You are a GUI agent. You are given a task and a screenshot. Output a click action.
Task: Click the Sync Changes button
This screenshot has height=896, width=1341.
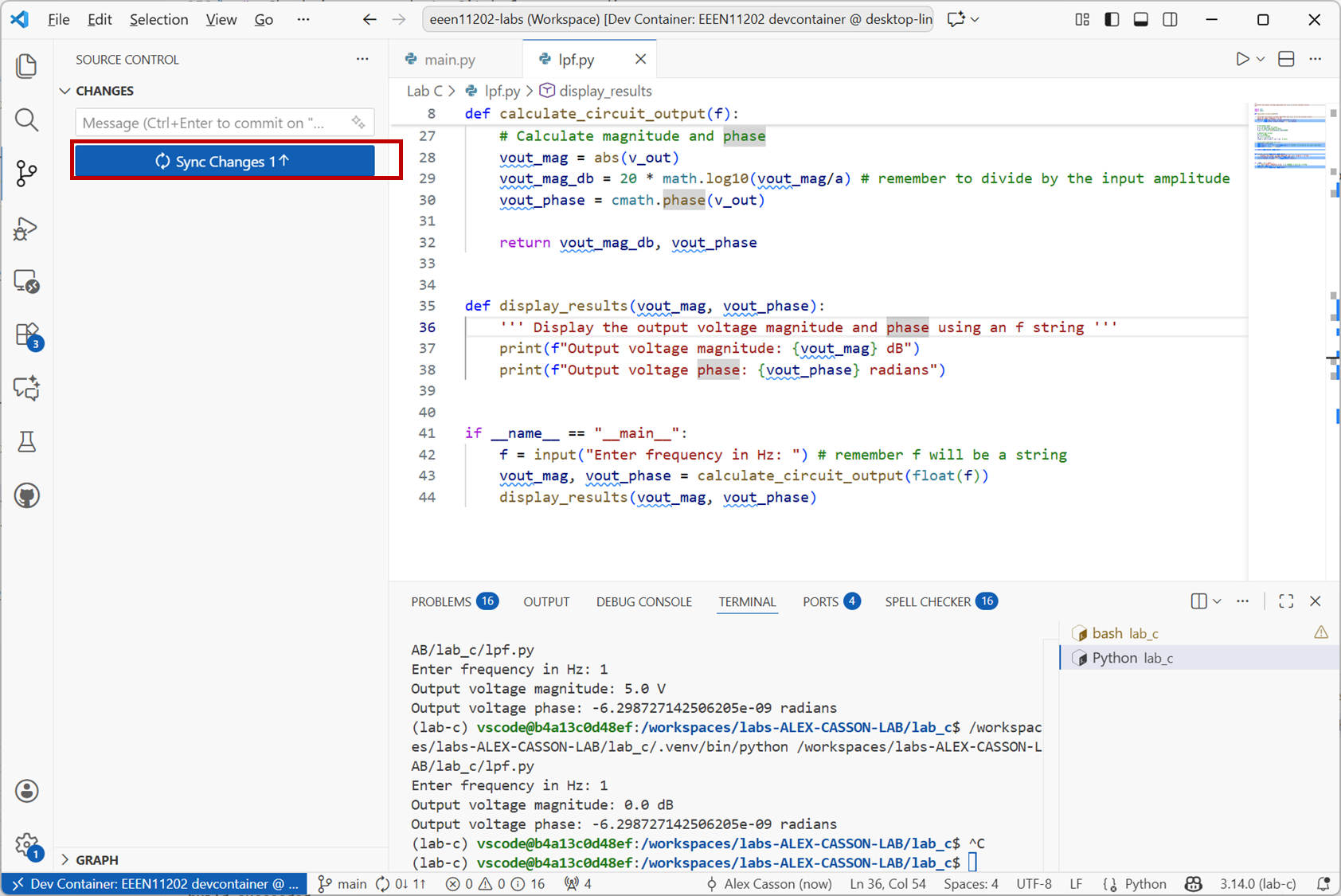point(224,162)
